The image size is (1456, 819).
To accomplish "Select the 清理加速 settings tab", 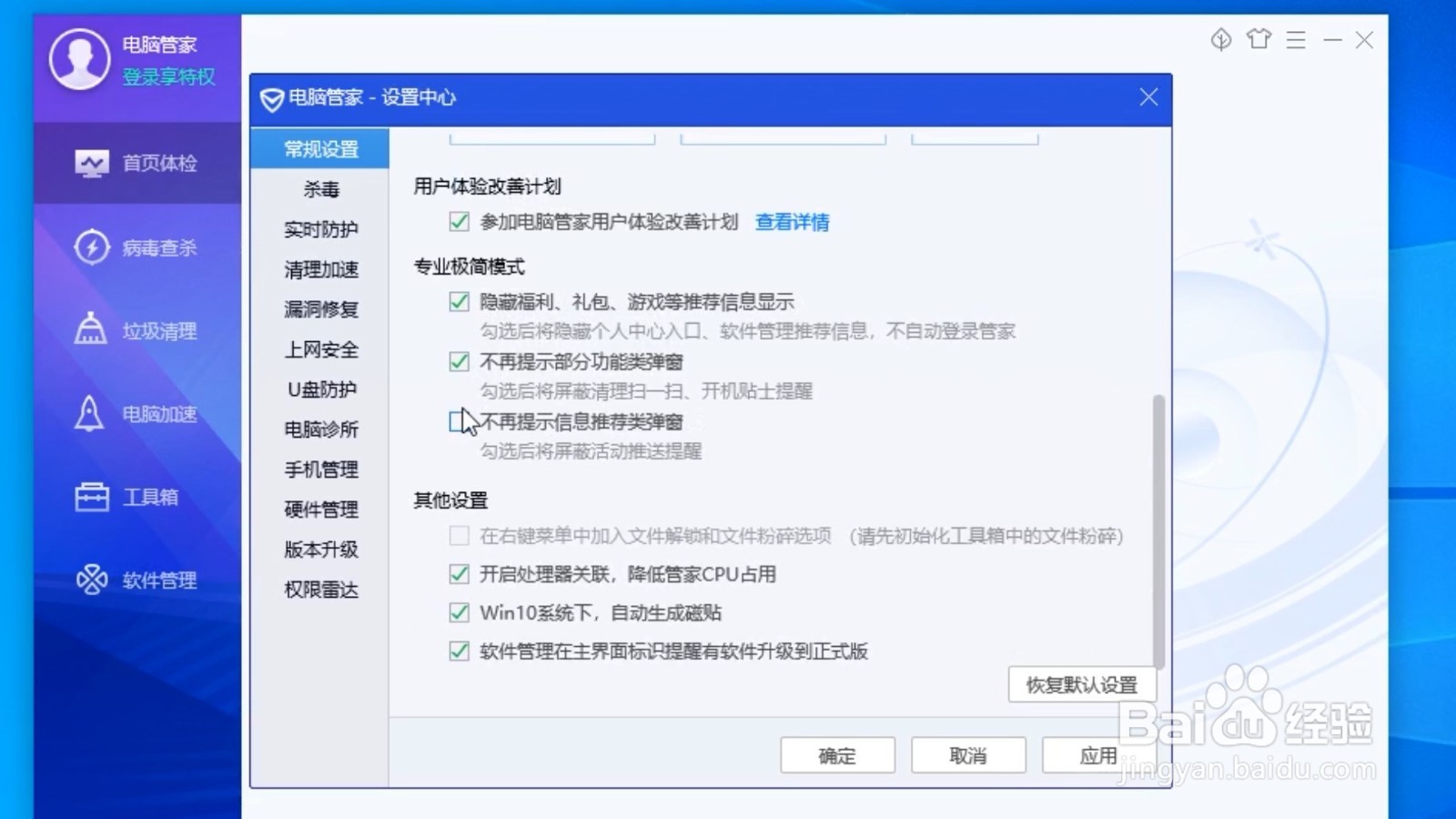I will [320, 269].
